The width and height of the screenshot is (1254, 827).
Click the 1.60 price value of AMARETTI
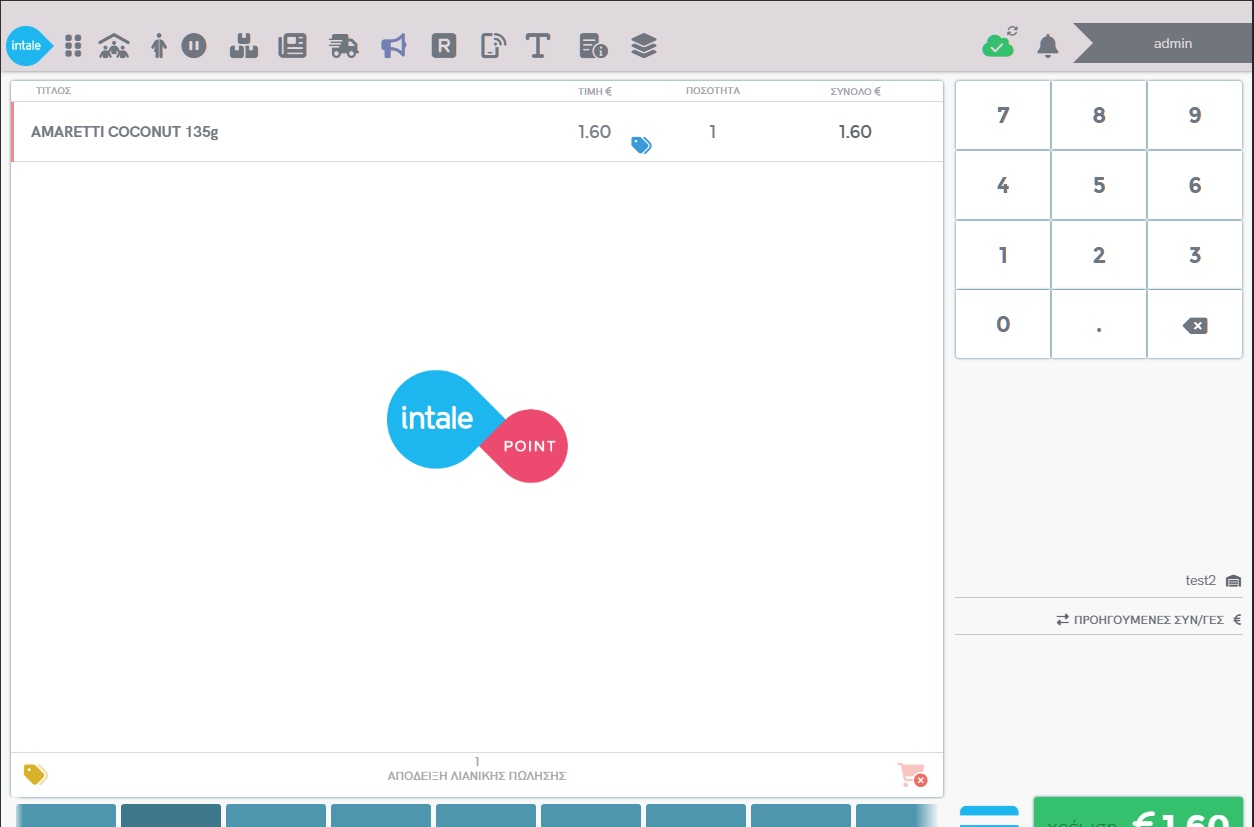(x=594, y=132)
